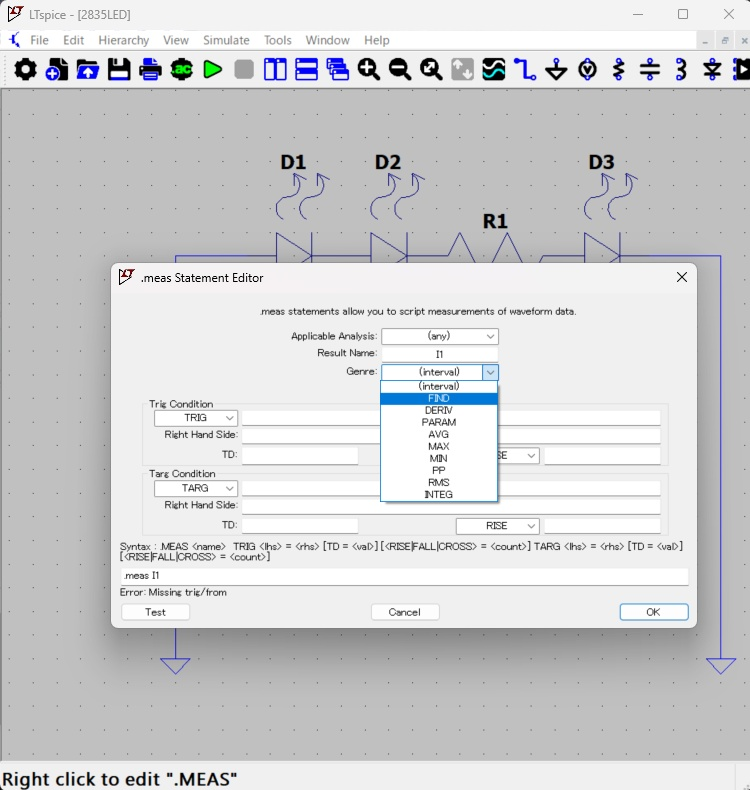The height and width of the screenshot is (790, 750).
Task: Place an inductor component
Action: [x=681, y=70]
